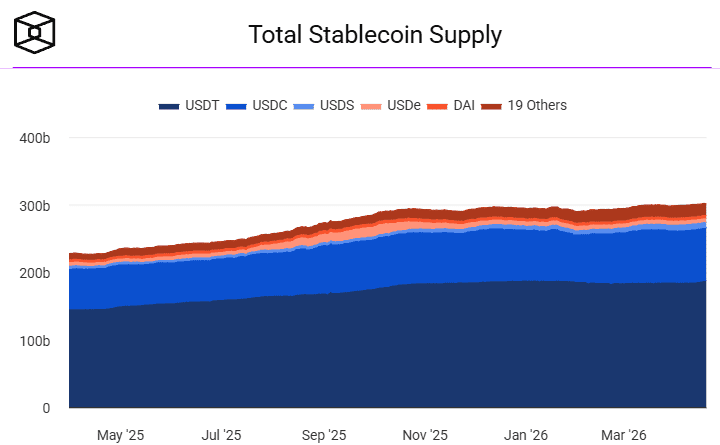Screen dimensions: 720x445
Task: Click the 300b y-axis label
Action: coord(35,206)
